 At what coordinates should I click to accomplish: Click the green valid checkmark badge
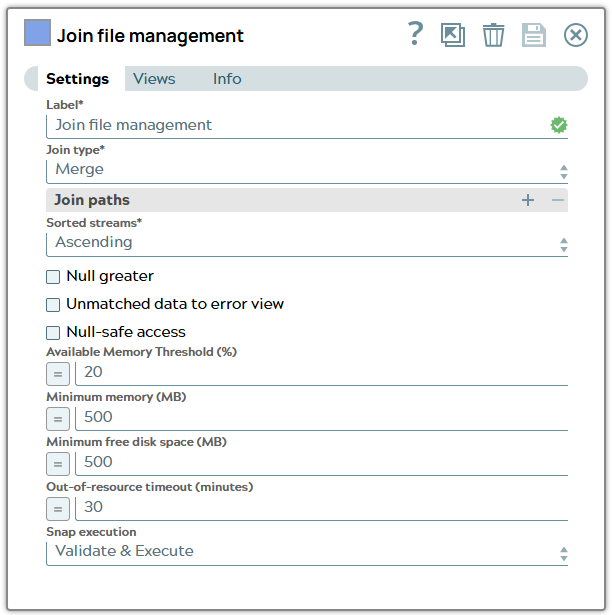(559, 125)
